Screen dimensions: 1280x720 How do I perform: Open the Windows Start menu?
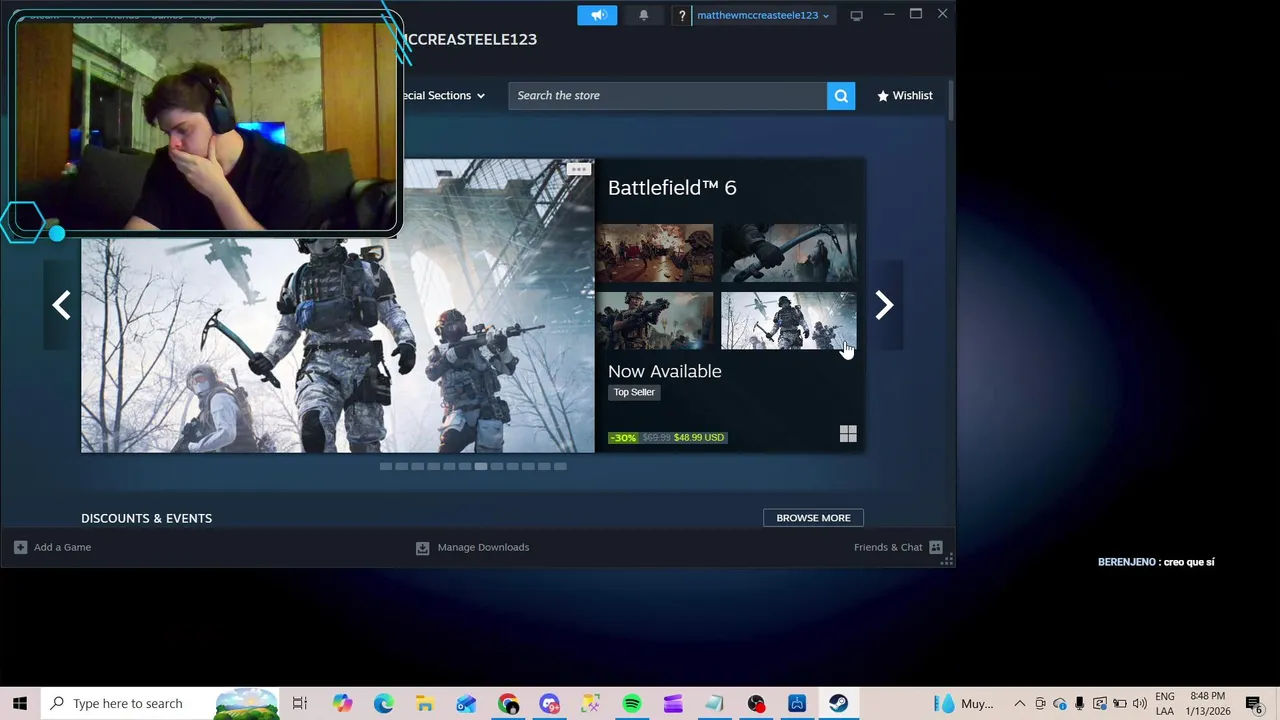point(20,703)
